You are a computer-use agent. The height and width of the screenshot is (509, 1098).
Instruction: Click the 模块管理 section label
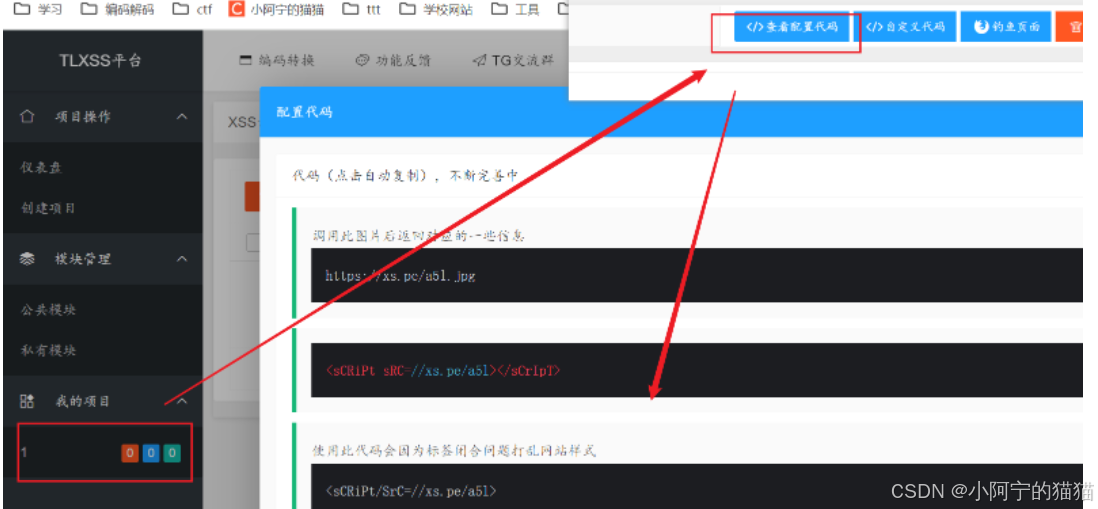coord(83,259)
